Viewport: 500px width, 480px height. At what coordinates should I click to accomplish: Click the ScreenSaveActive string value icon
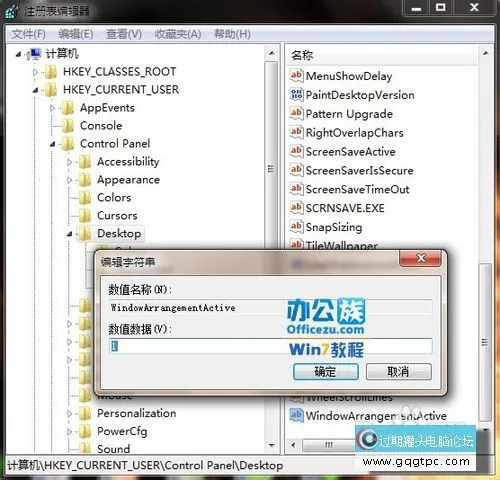pyautogui.click(x=296, y=151)
